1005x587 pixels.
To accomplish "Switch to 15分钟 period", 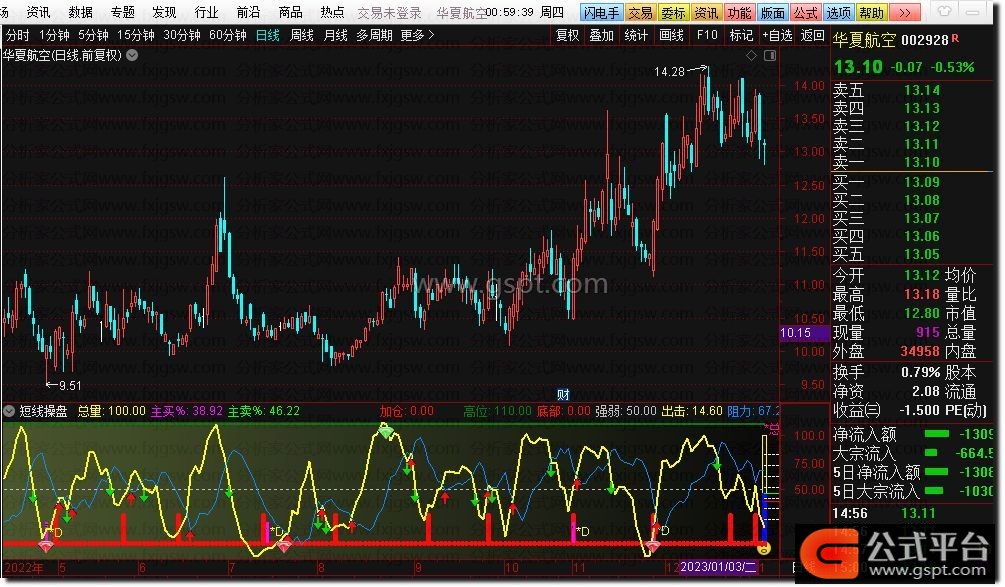I will click(x=136, y=35).
